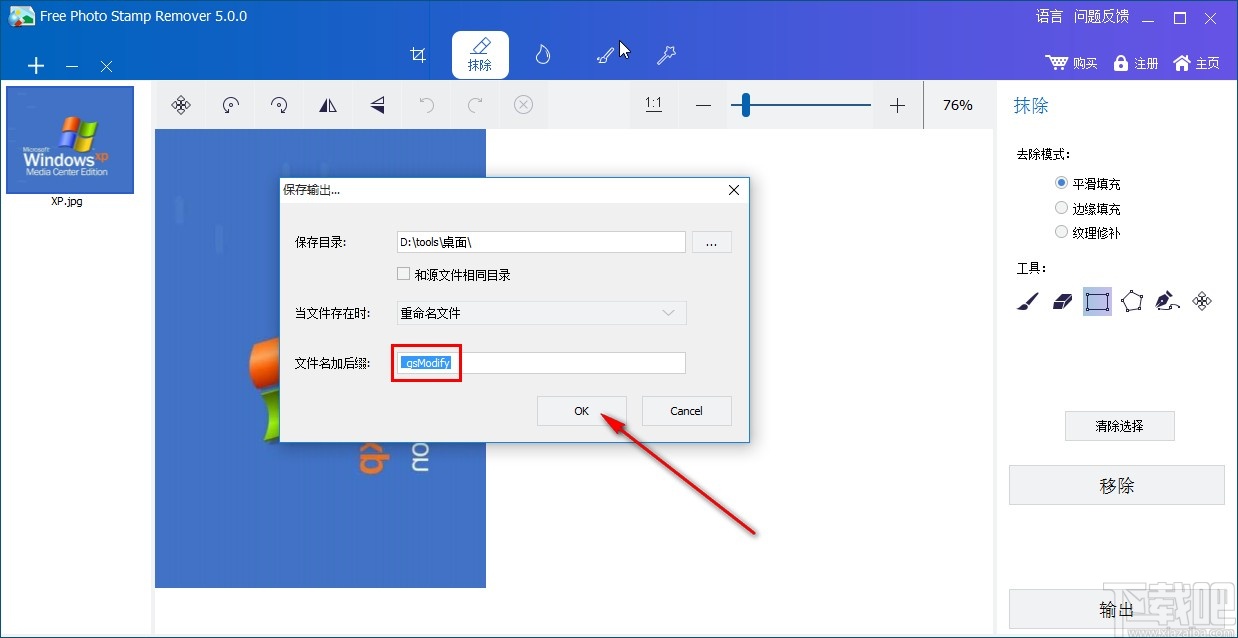Select the XP.jpg thumbnail

tap(70, 139)
